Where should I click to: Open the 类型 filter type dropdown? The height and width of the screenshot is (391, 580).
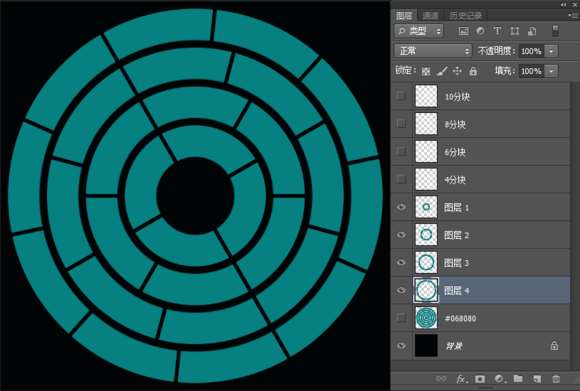pyautogui.click(x=419, y=31)
